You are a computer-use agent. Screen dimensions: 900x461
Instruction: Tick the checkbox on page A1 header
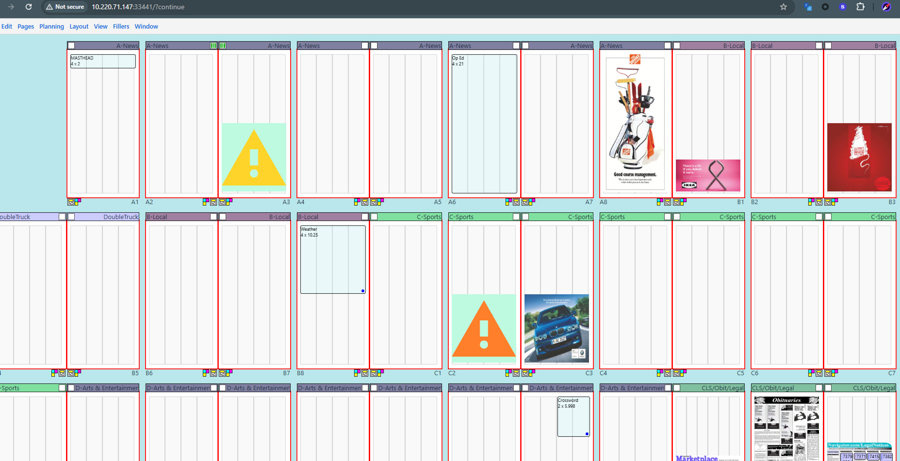pyautogui.click(x=71, y=46)
